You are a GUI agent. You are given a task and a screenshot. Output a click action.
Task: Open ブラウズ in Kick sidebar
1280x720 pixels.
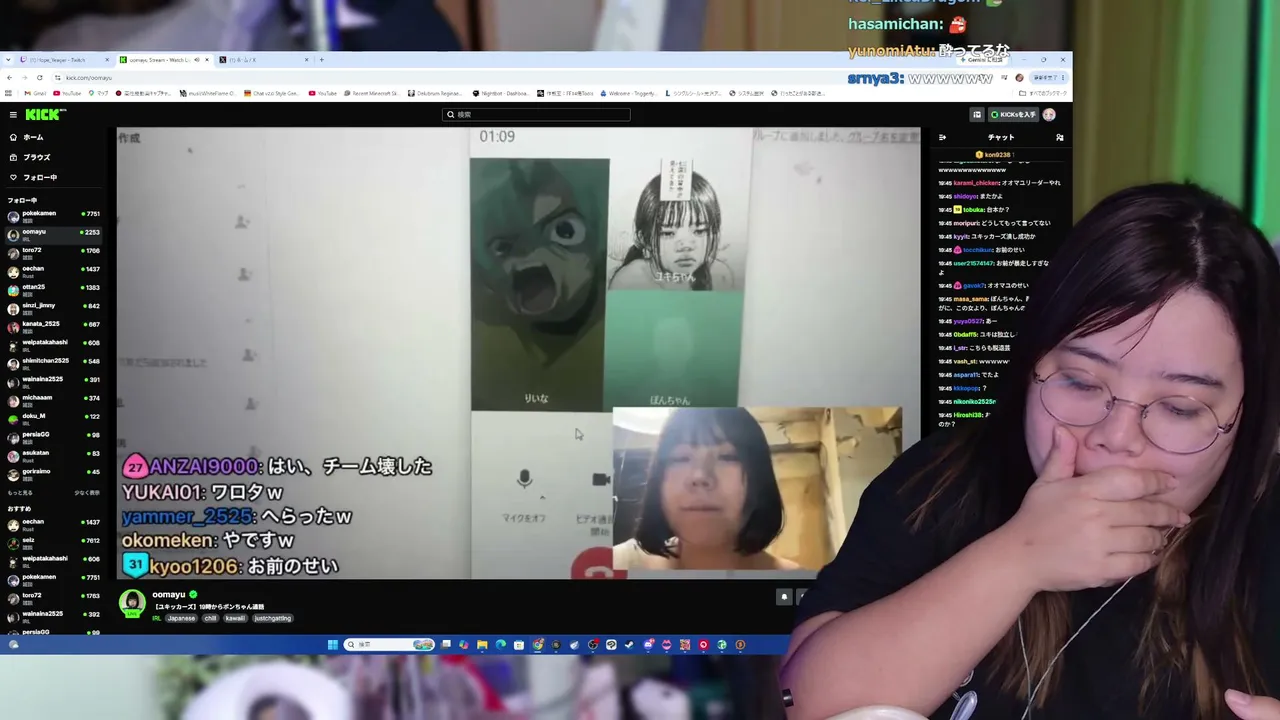click(30, 157)
